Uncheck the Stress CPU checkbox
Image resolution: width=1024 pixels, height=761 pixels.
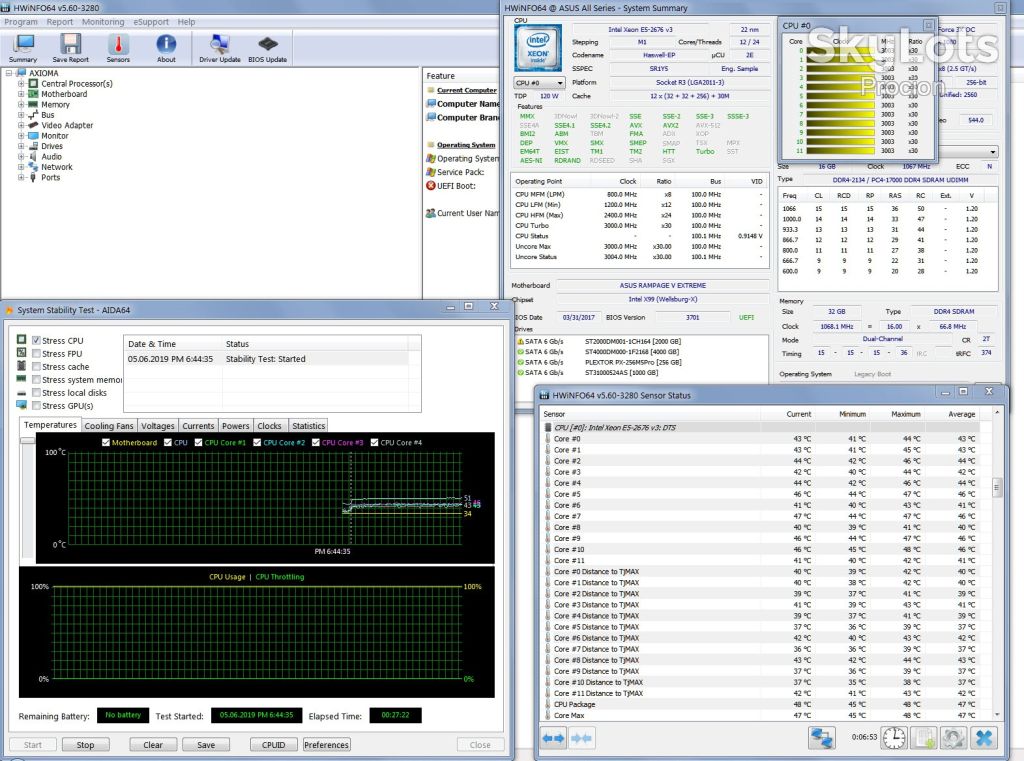(37, 340)
